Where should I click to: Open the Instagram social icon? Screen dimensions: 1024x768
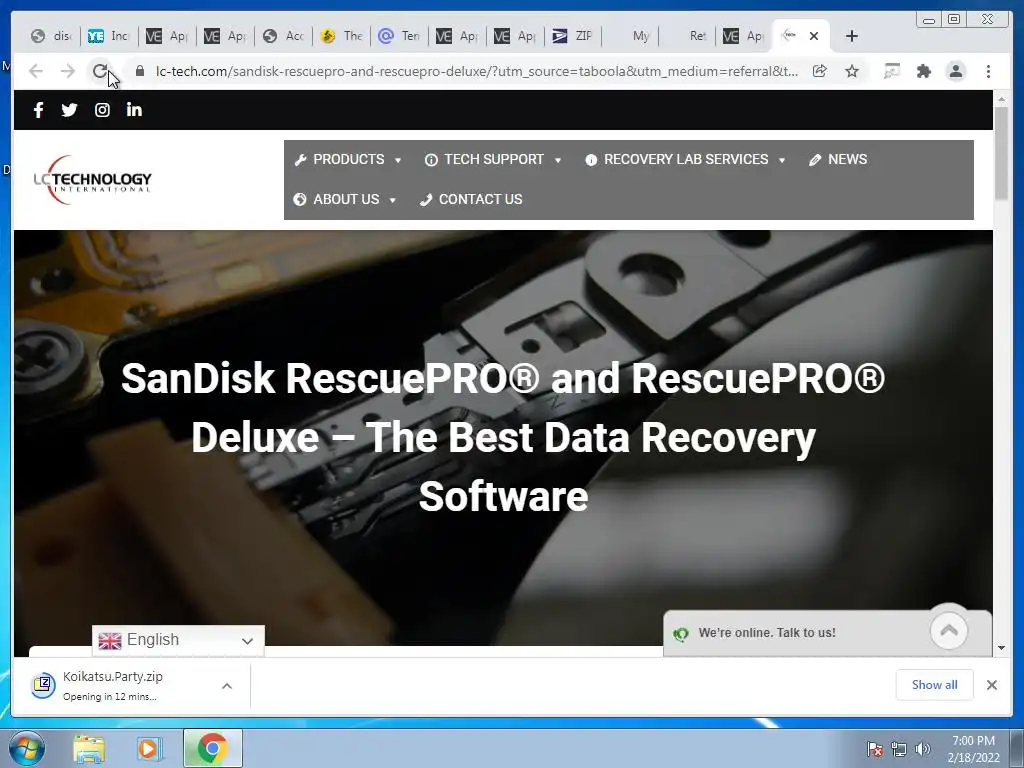(x=102, y=110)
